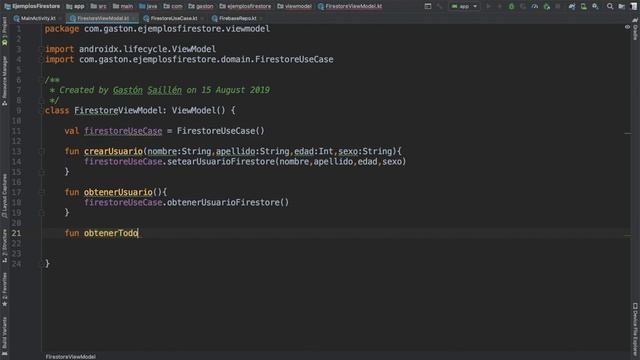Click the 'ejemplosfirestore' breadcrumb package

point(245,6)
